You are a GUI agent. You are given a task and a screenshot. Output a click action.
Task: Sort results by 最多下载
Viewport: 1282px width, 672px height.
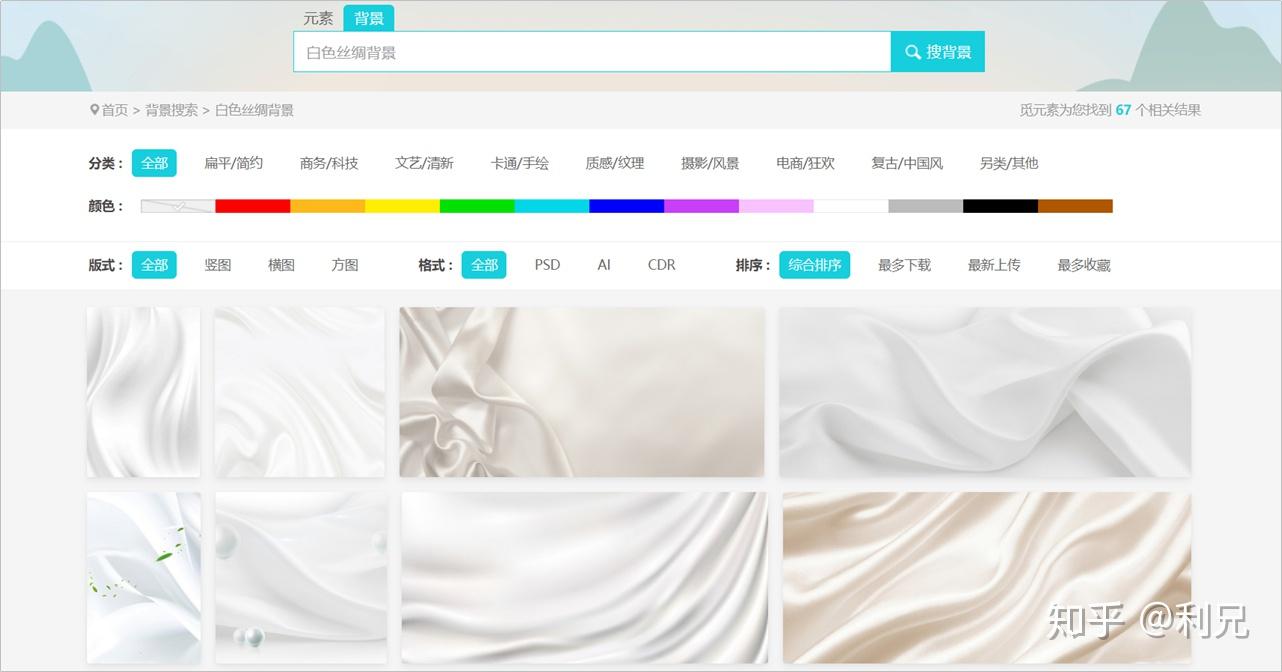904,265
